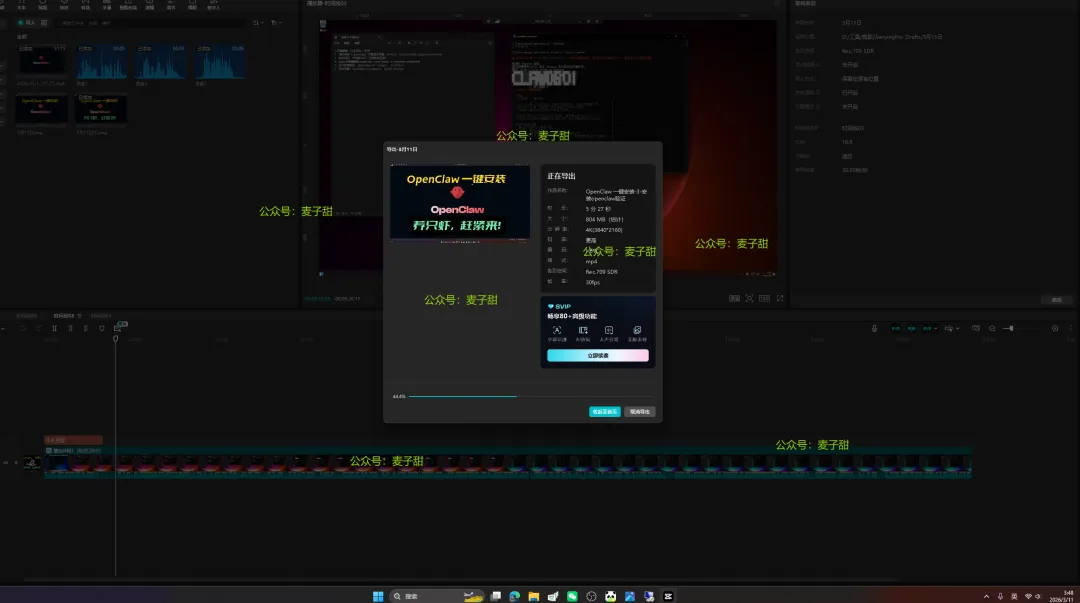Switch to the third timeline tab
The width and height of the screenshot is (1080, 603).
(101, 316)
